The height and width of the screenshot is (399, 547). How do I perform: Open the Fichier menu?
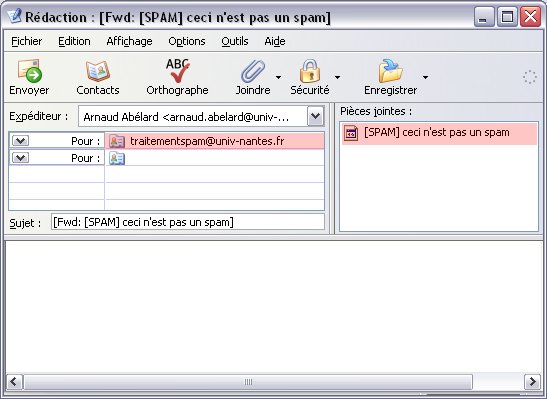coord(27,41)
